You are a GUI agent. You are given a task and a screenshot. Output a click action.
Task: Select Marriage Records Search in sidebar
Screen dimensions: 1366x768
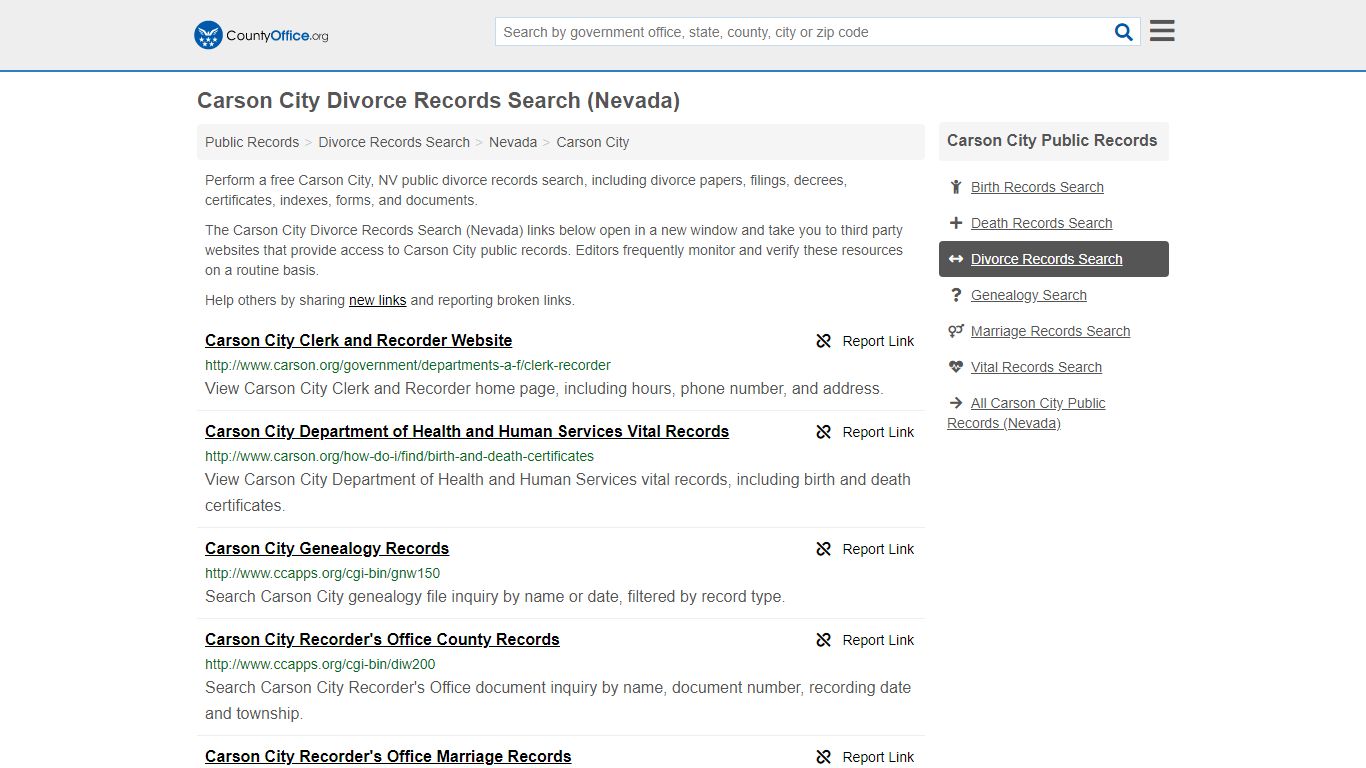tap(1050, 331)
